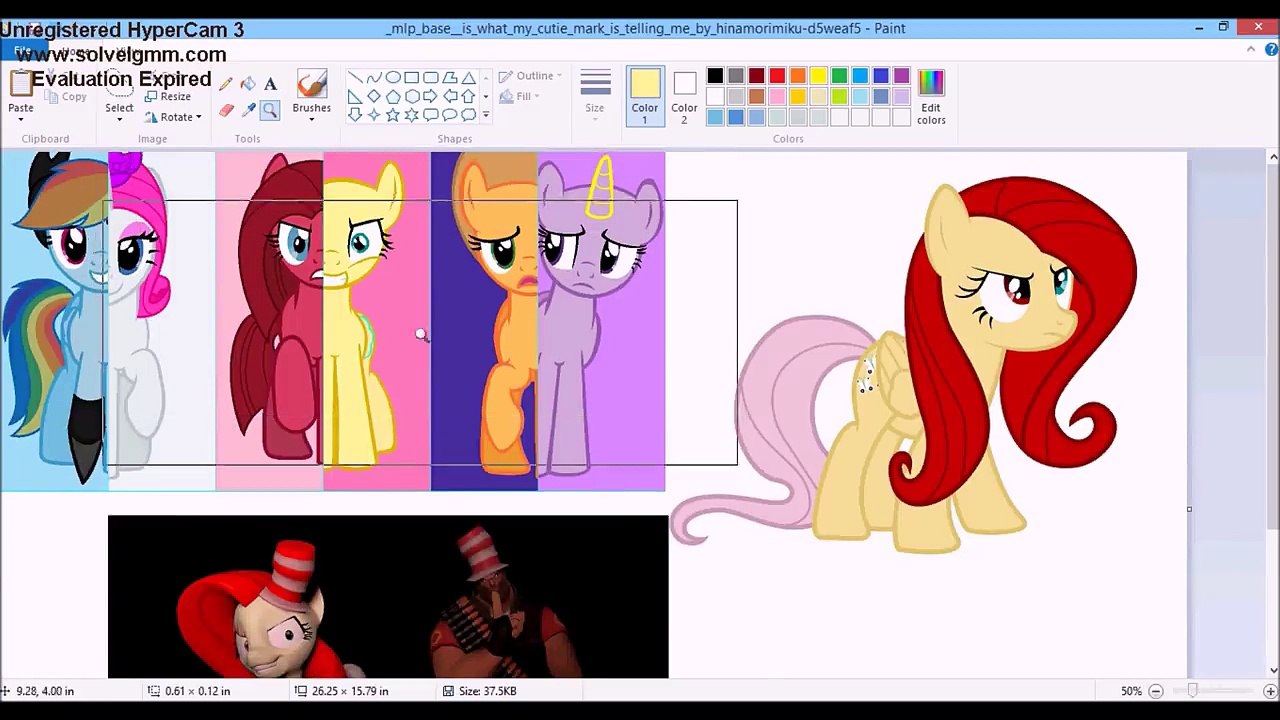
Task: Choose the Polygon shape
Action: [450, 78]
